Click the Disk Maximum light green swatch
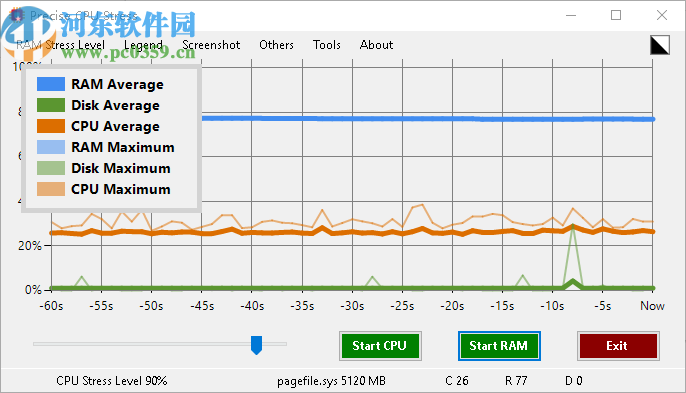The image size is (686, 393). pos(51,168)
